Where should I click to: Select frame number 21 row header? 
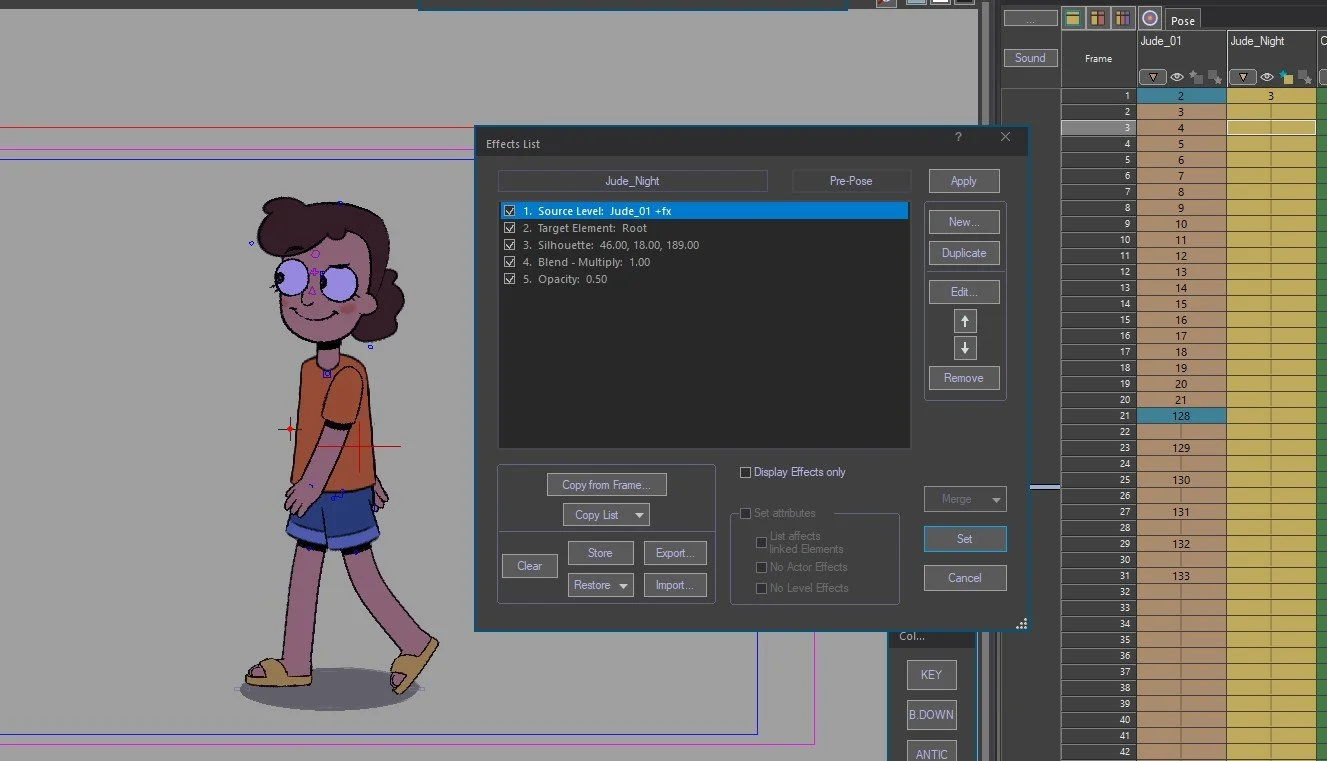[1098, 416]
